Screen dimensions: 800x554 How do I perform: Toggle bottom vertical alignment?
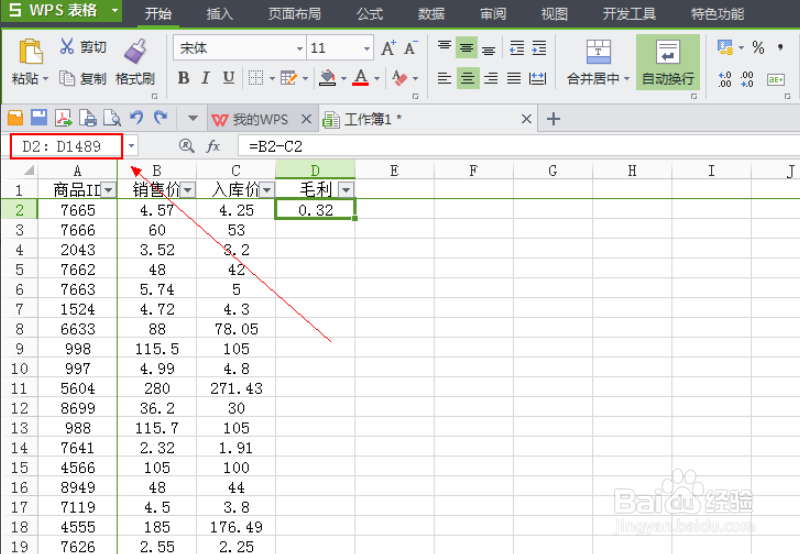(489, 49)
